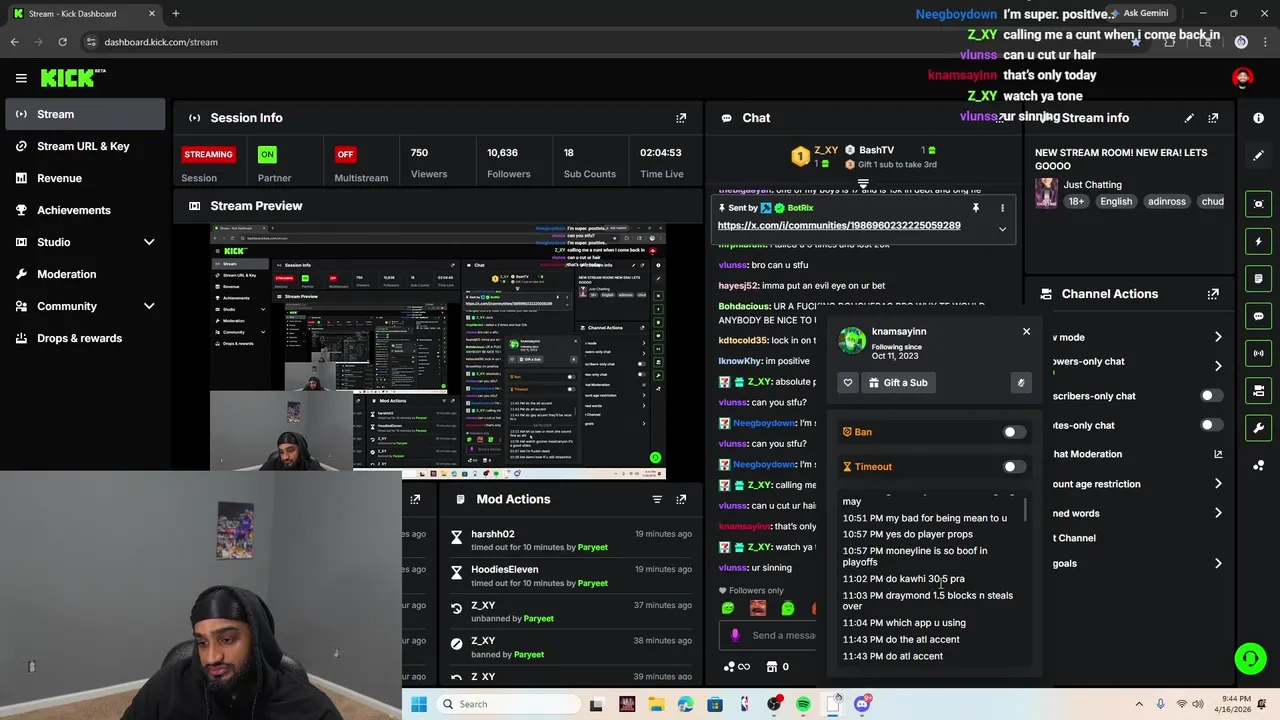Click harshh02 in Mod Actions
This screenshot has height=720, width=1280.
coord(492,534)
